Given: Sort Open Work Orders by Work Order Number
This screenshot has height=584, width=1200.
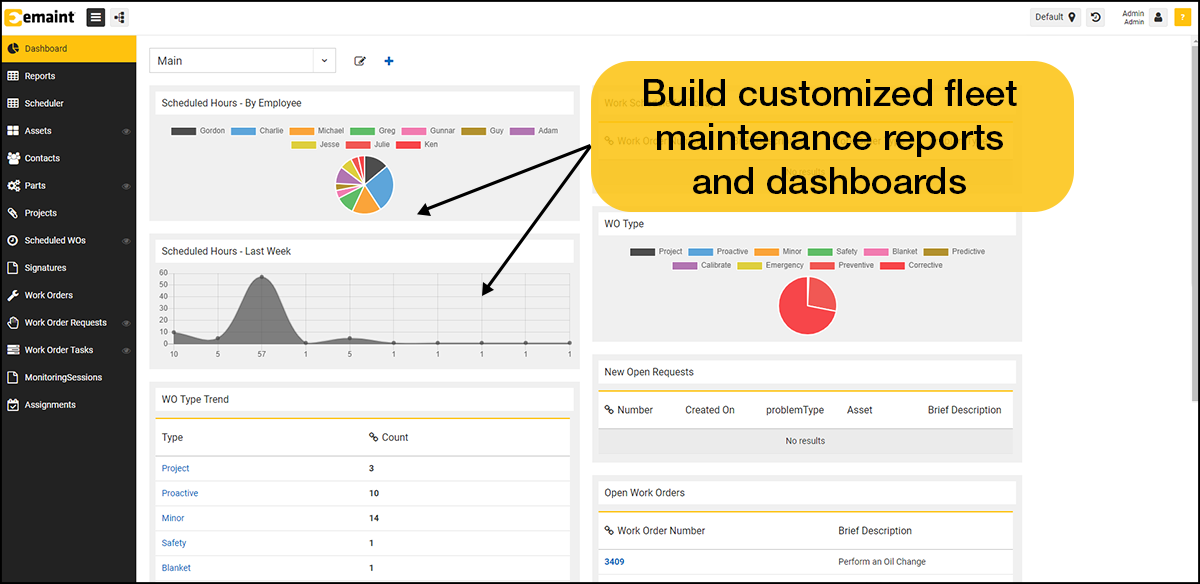Looking at the screenshot, I should [655, 531].
